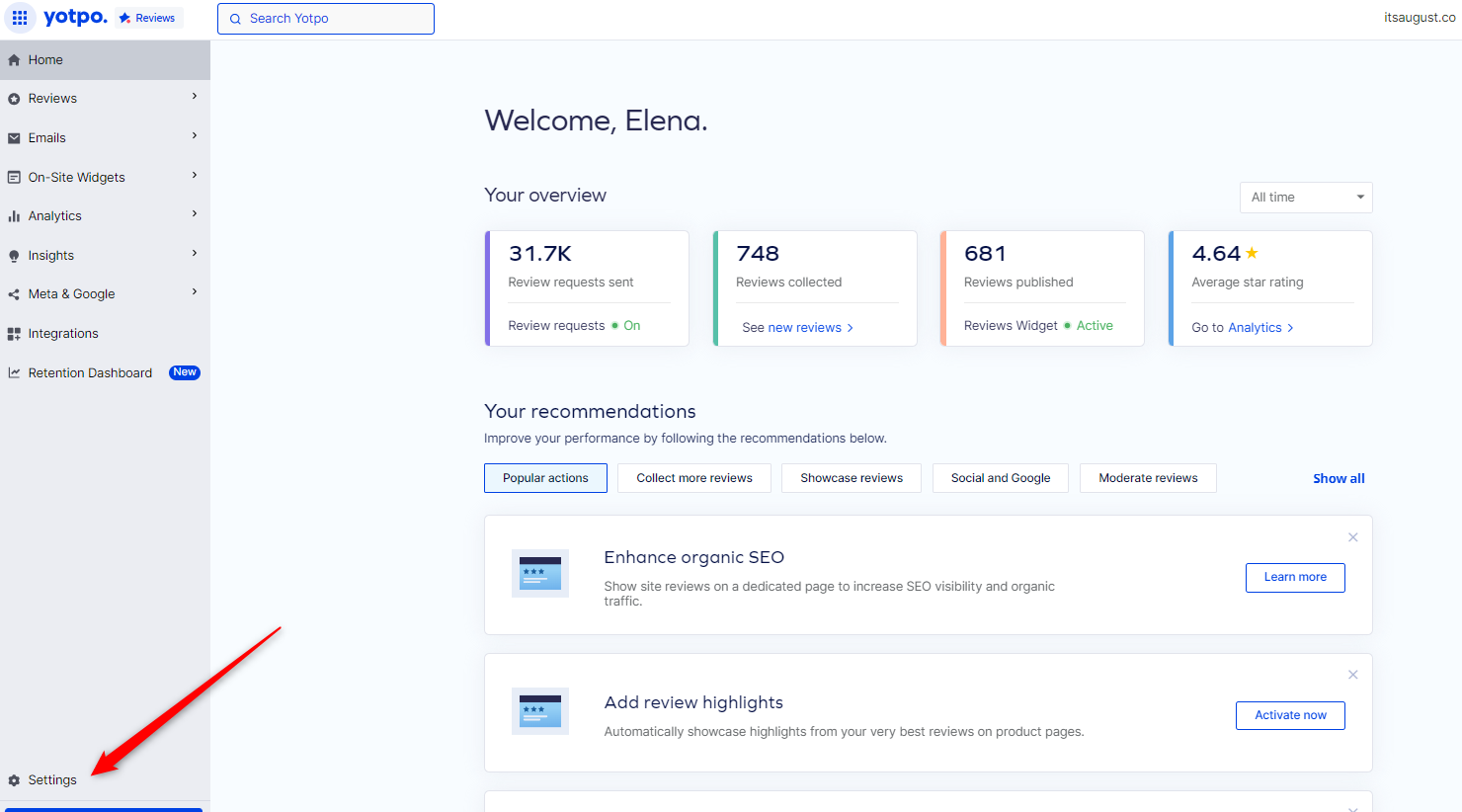Click the On-Site Widgets icon
1462x812 pixels.
pos(14,178)
